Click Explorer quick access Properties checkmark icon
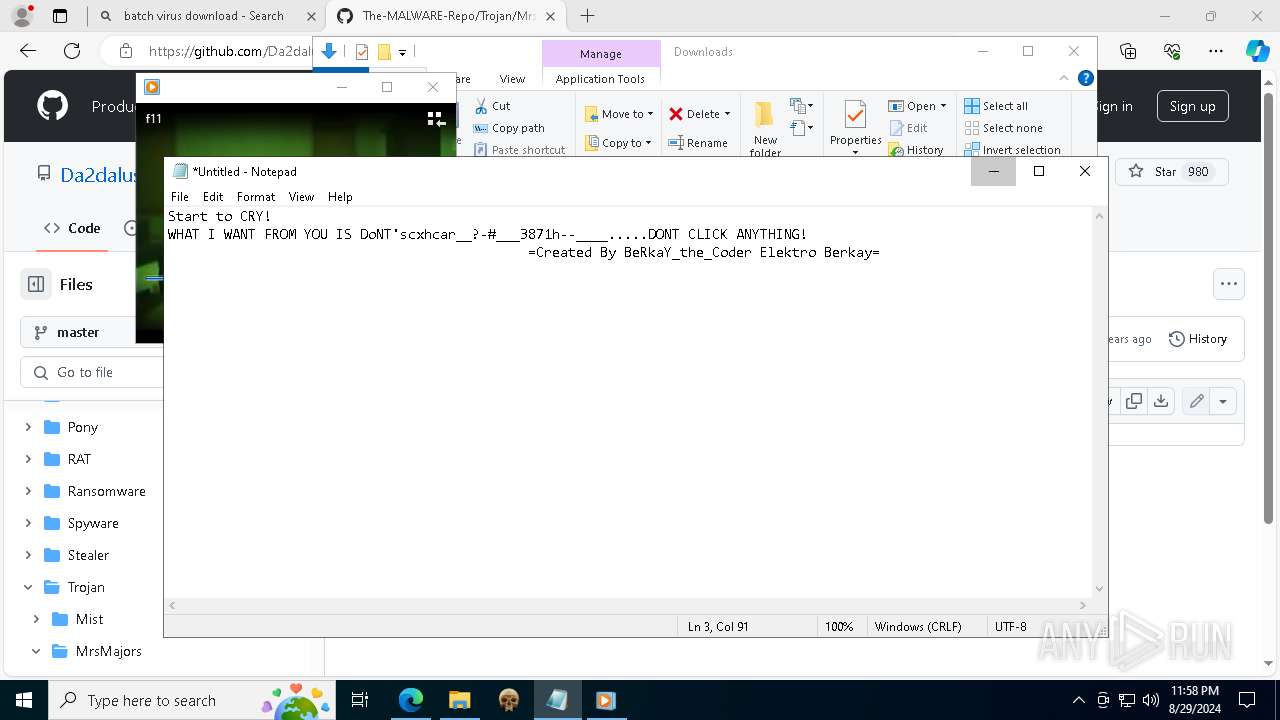Screen dimensions: 1280x720 (x=362, y=52)
